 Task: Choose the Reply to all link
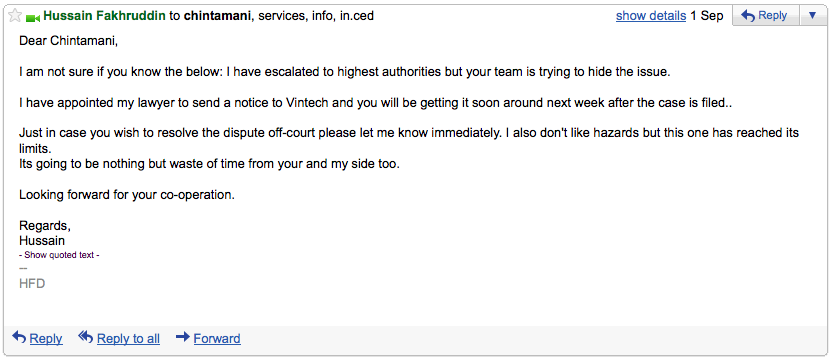(128, 339)
